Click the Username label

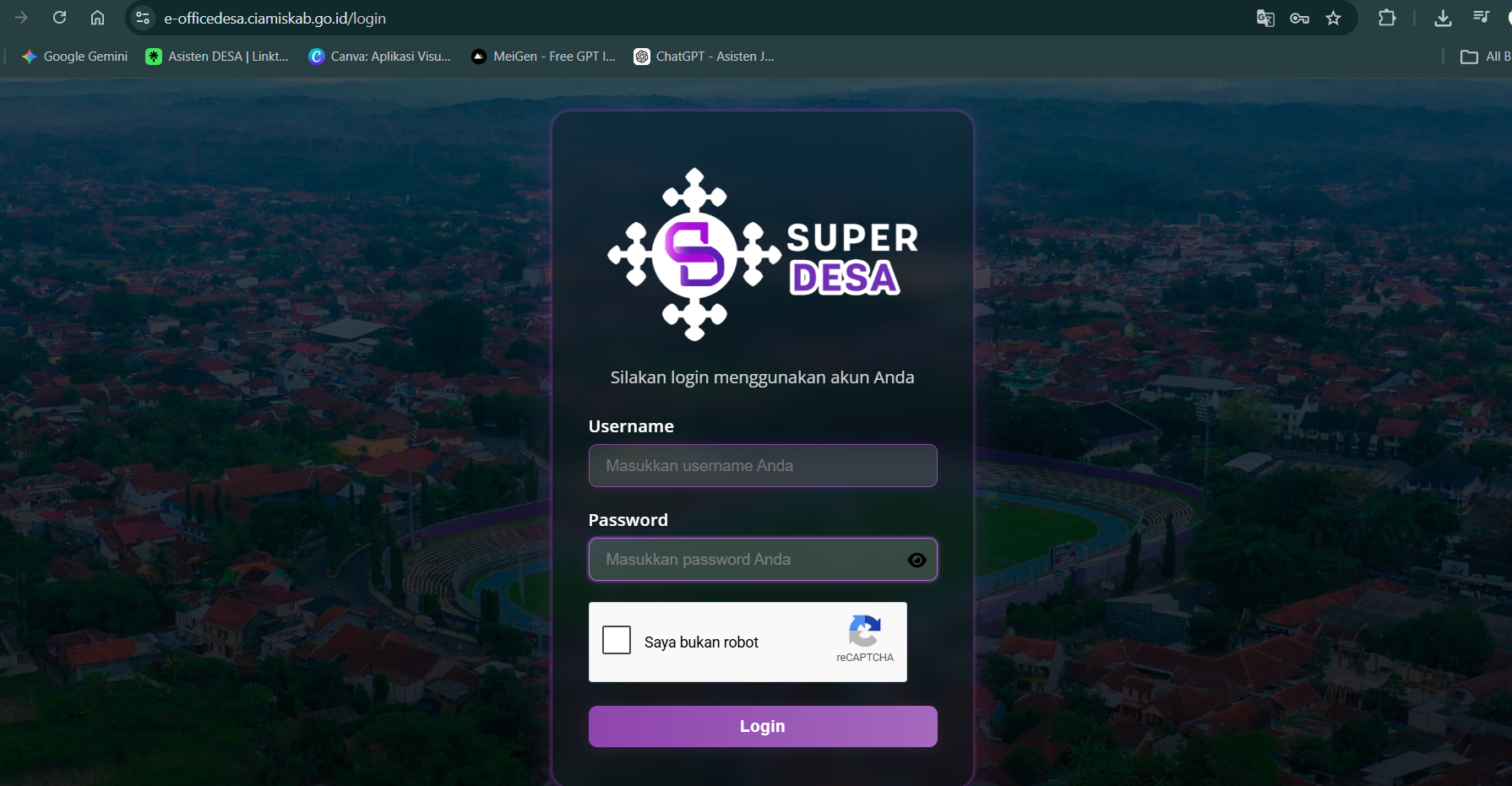(x=631, y=426)
